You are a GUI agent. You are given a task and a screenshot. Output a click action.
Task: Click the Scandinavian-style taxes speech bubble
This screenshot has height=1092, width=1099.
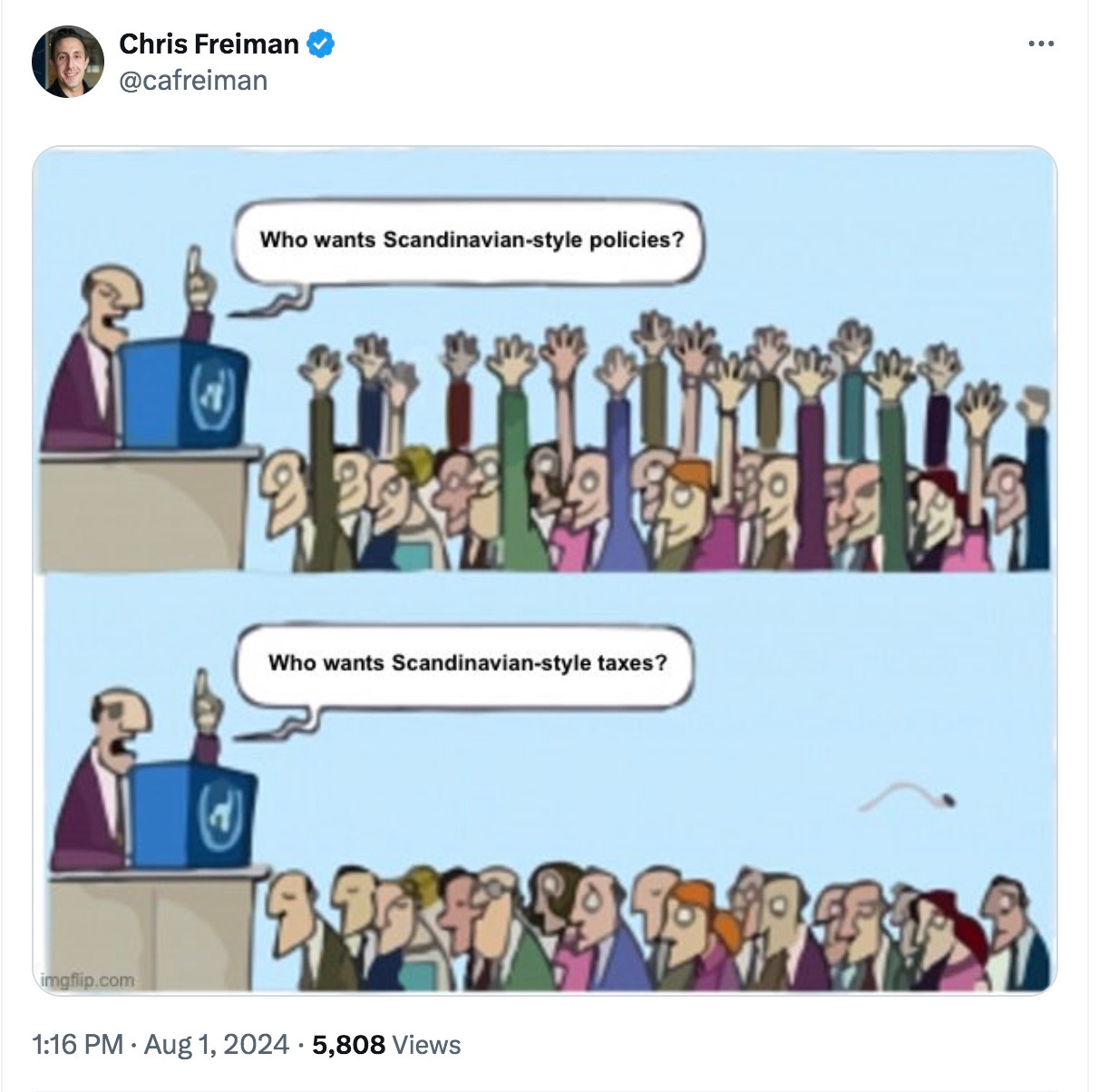coord(466,664)
